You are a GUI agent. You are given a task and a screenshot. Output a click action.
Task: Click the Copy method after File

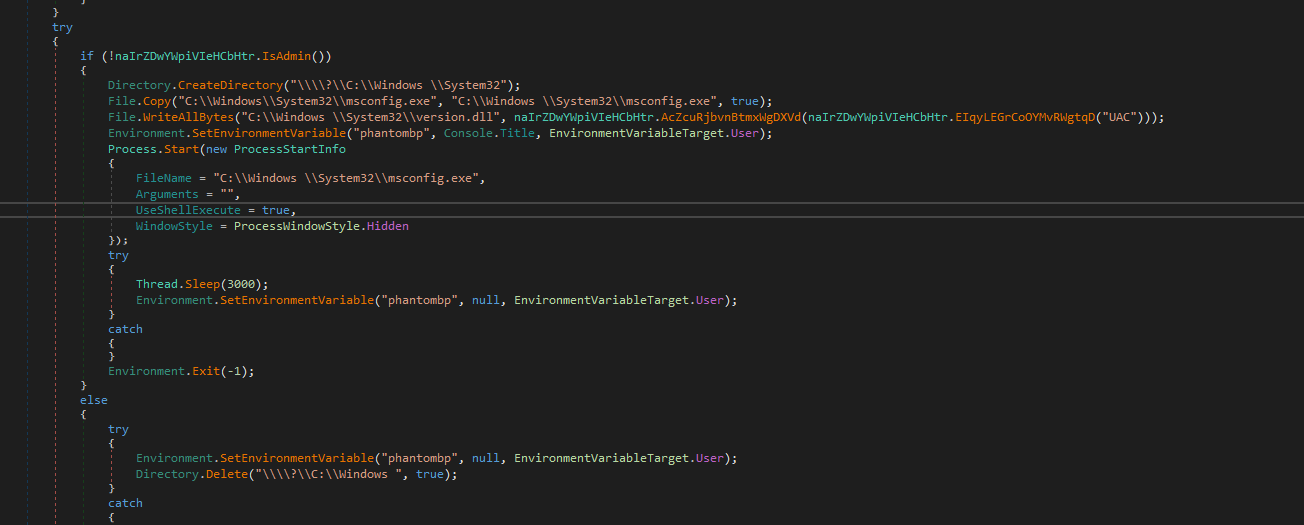coord(157,102)
